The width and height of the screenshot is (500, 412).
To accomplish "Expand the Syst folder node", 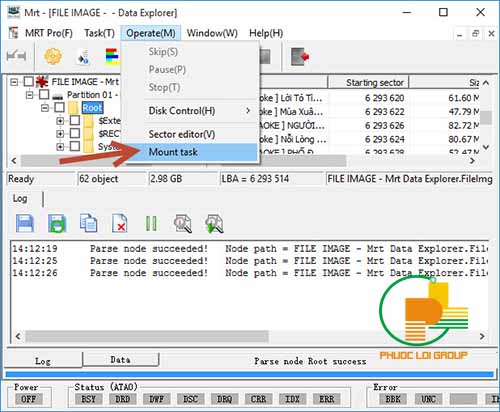I will coord(60,146).
